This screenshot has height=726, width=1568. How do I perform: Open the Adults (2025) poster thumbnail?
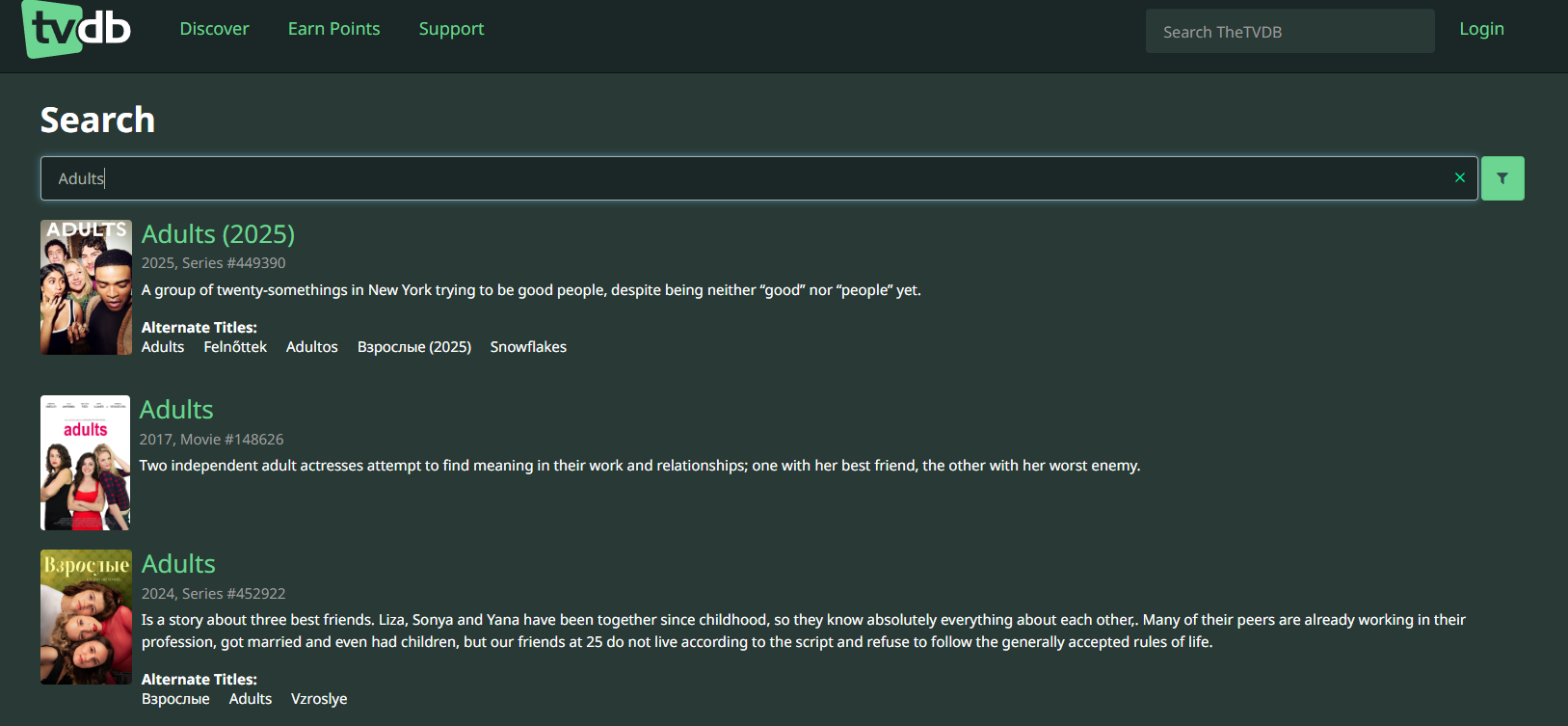click(x=86, y=287)
